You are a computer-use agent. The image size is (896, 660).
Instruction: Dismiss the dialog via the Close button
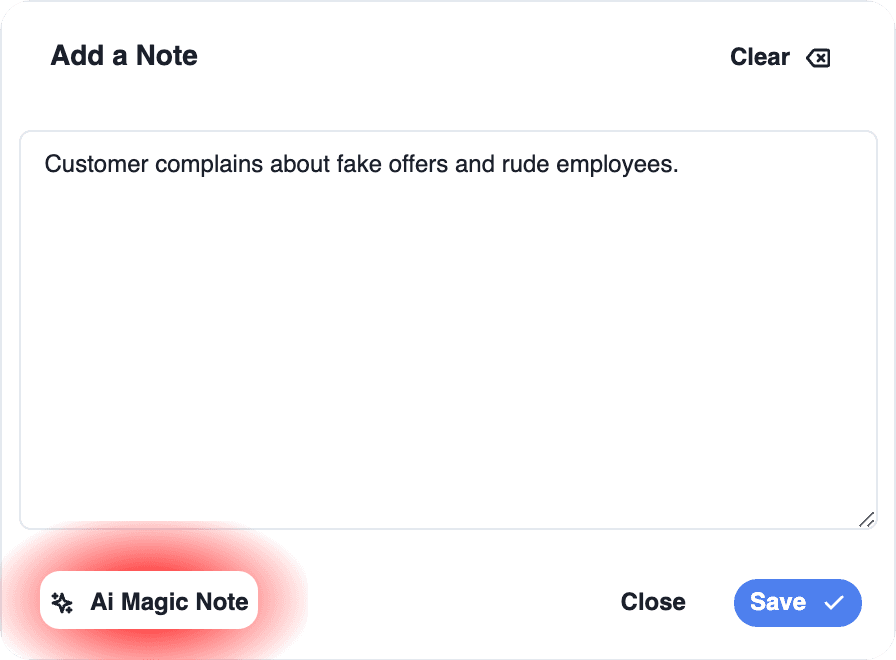click(653, 602)
